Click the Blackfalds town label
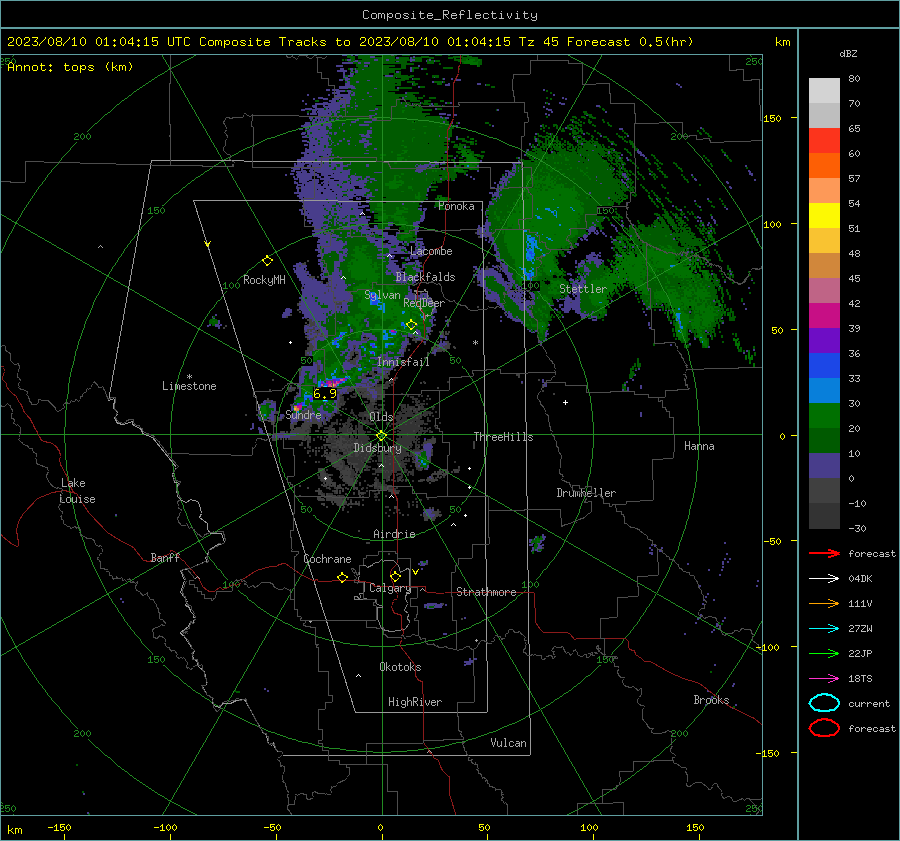 click(x=425, y=277)
